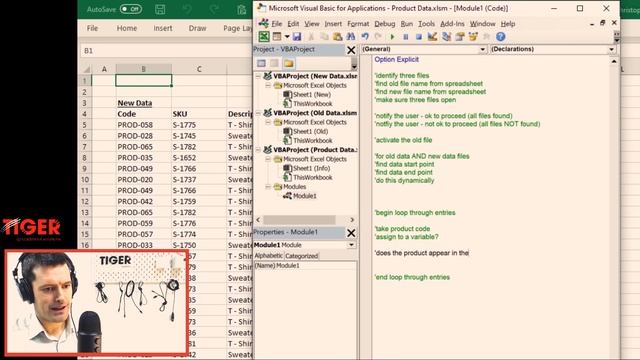This screenshot has height=360, width=640.
Task: Toggle Design Mode icon
Action: point(432,37)
